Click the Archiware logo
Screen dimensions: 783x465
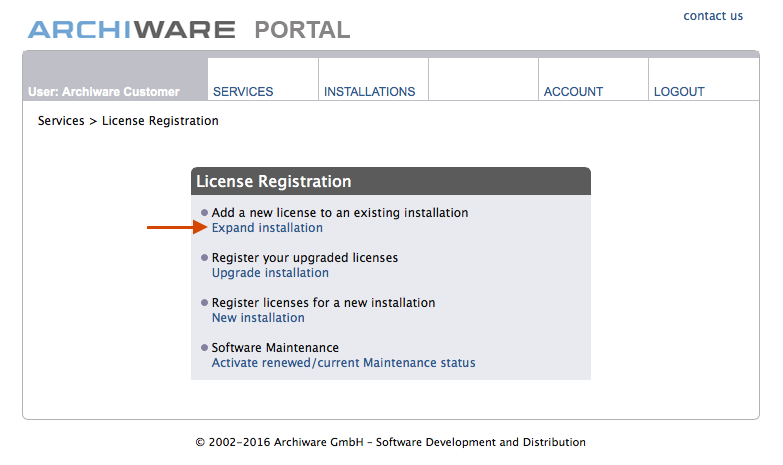131,30
